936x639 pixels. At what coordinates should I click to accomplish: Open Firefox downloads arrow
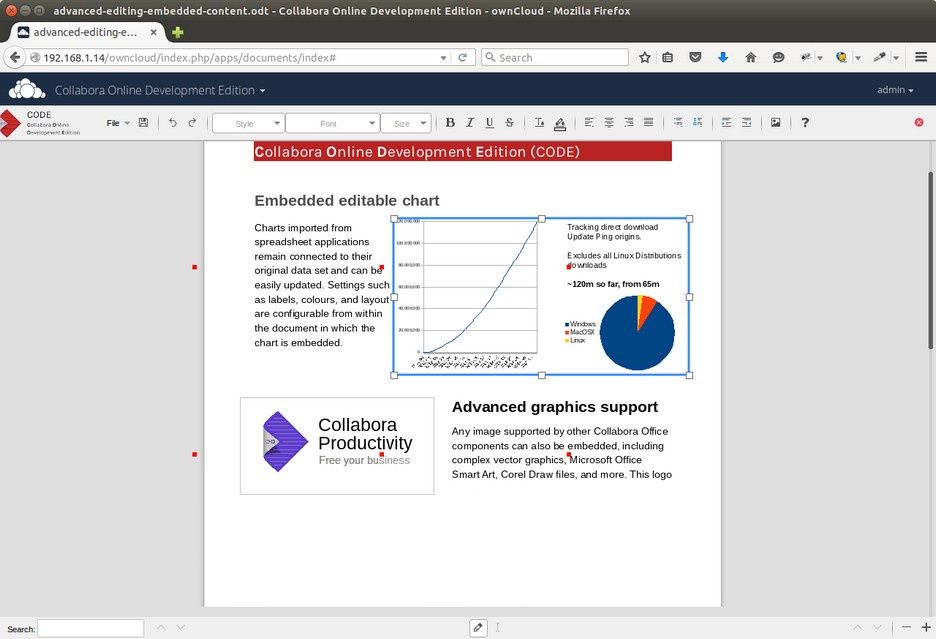point(723,57)
